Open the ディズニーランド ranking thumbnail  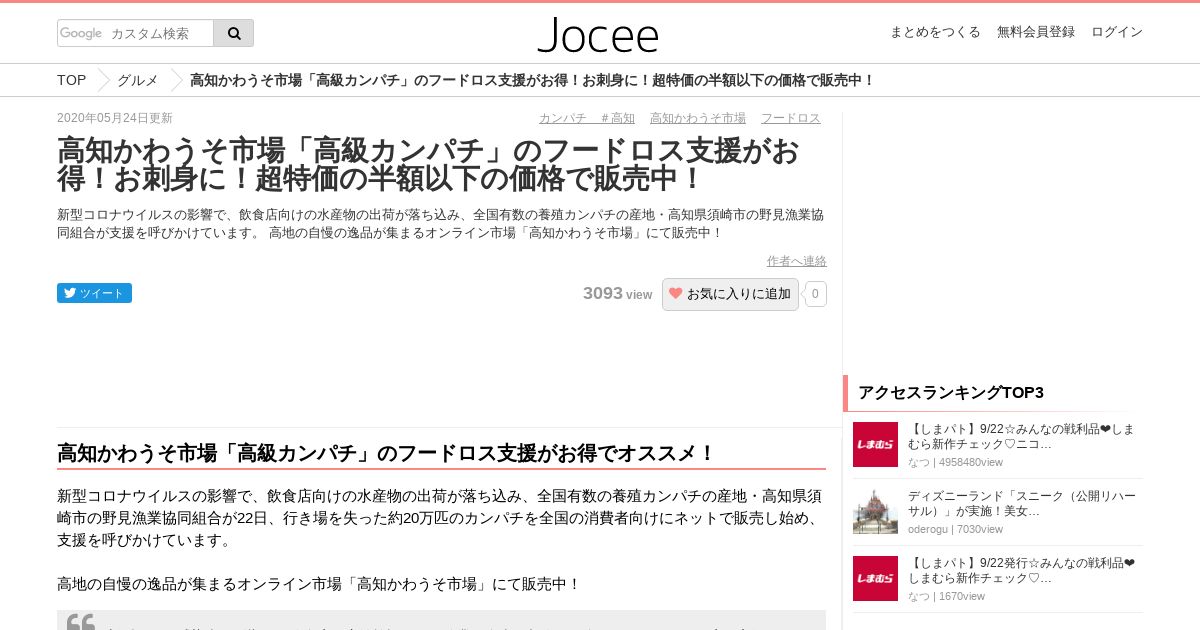point(875,511)
